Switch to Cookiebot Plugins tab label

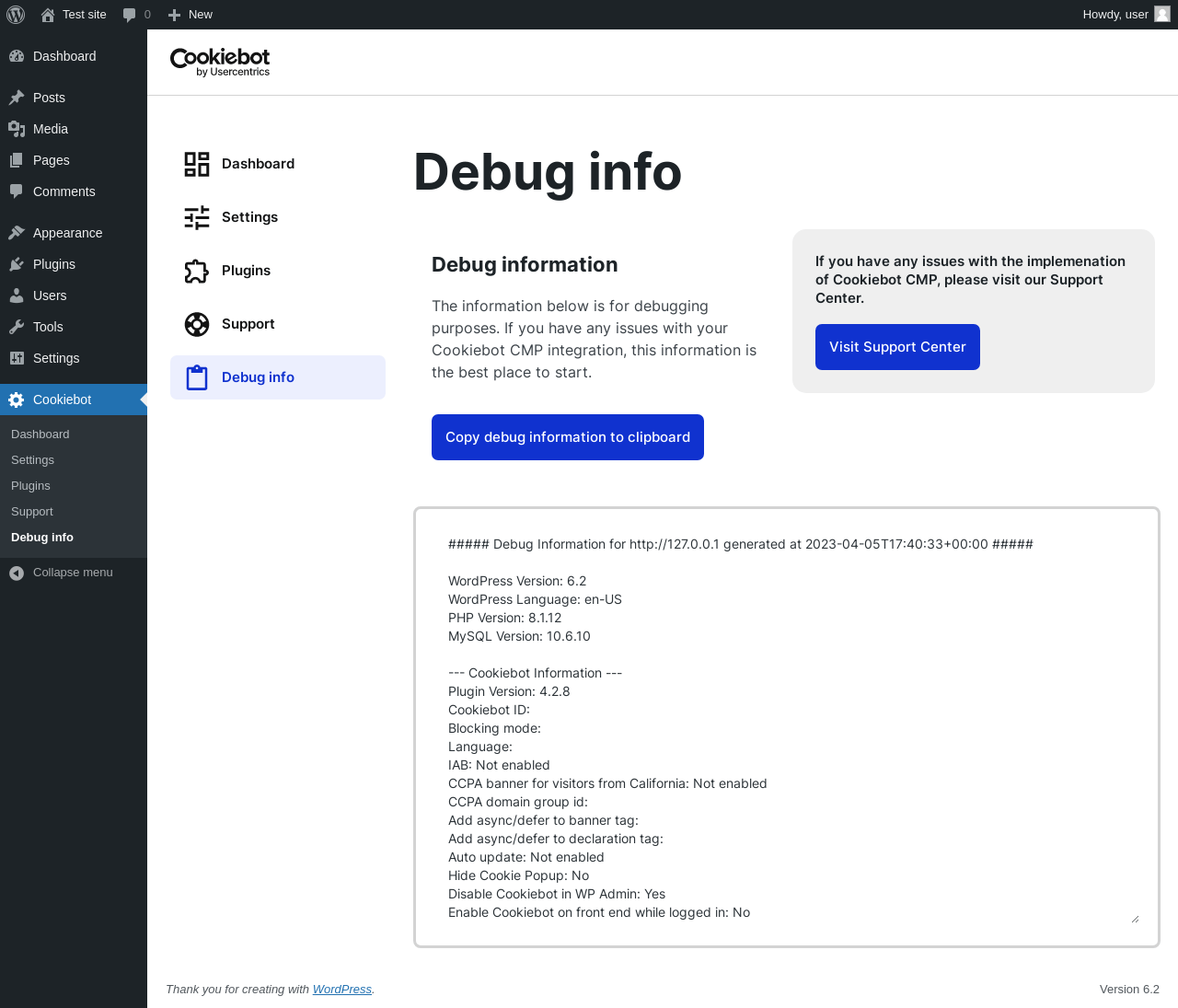(x=246, y=271)
